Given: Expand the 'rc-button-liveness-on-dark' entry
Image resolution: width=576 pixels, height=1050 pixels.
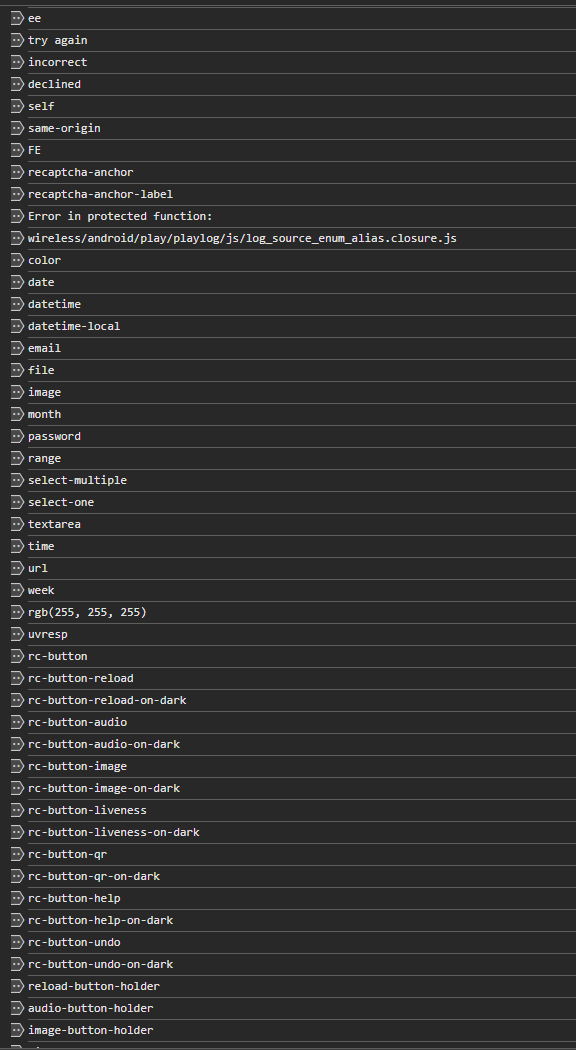Looking at the screenshot, I should 17,832.
